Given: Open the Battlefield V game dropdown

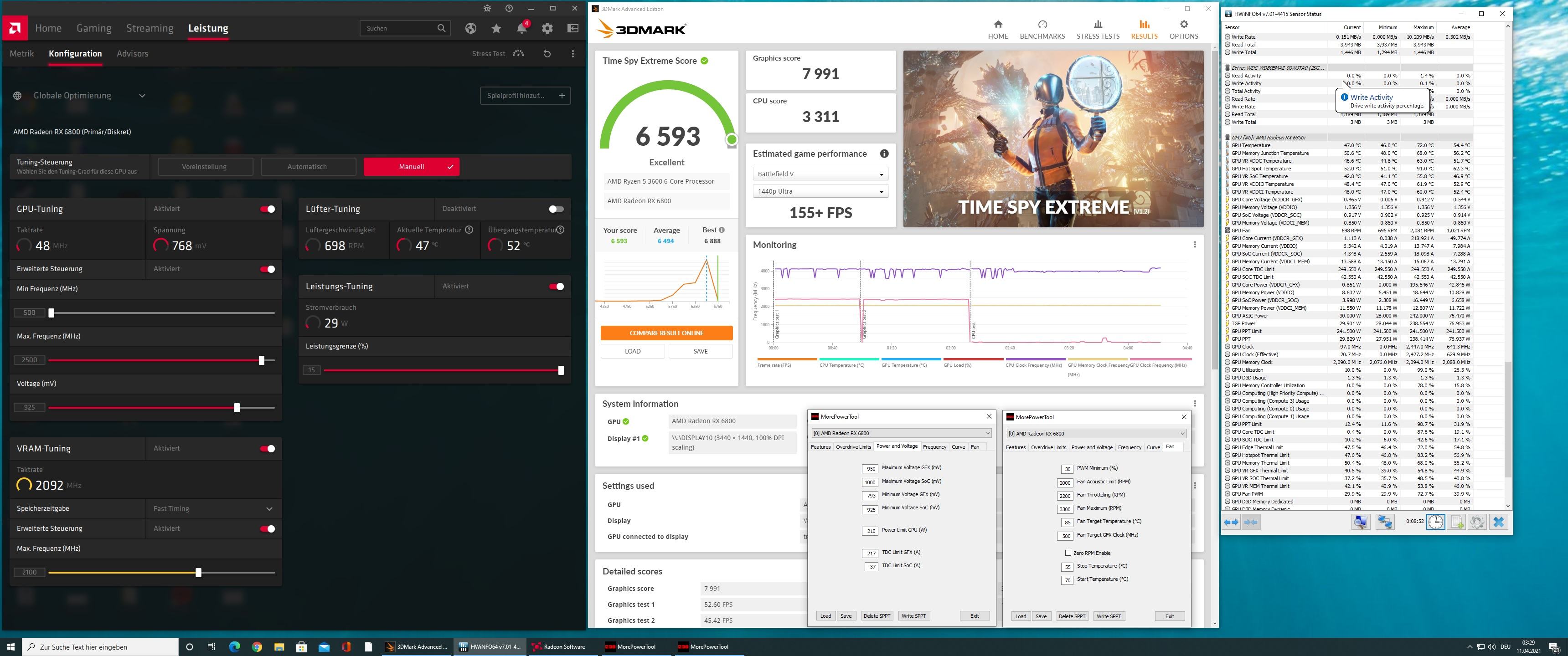Looking at the screenshot, I should pos(820,174).
